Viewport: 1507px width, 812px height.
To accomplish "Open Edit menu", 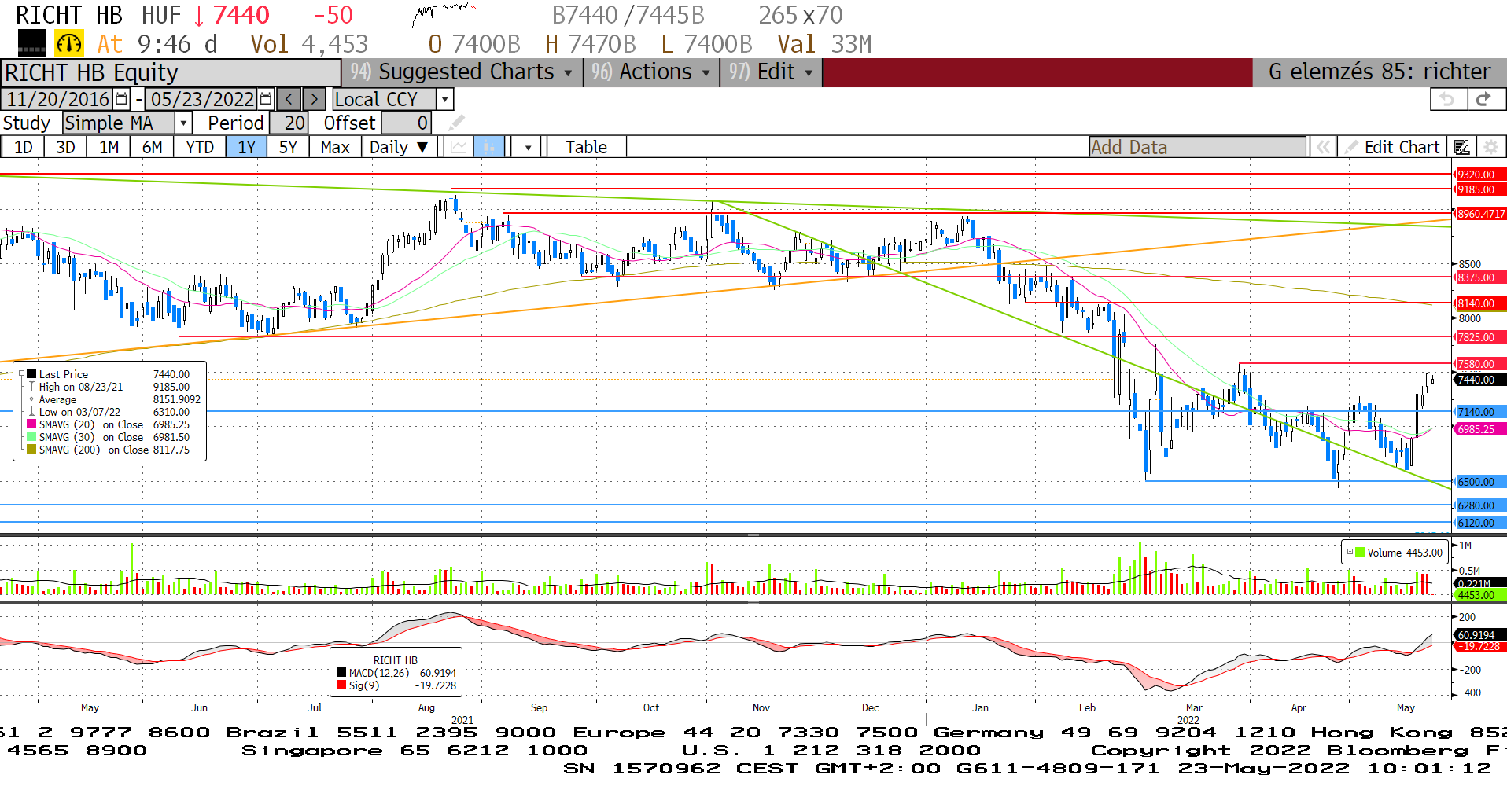I will pos(771,72).
